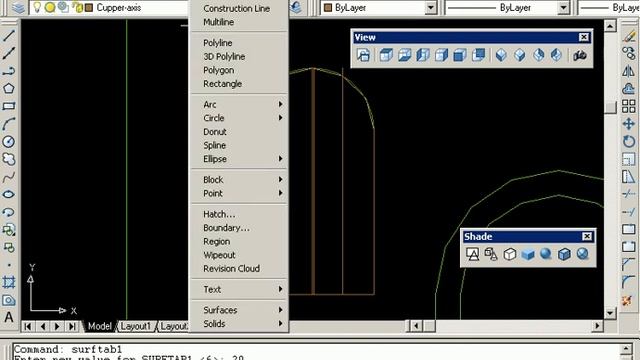The height and width of the screenshot is (360, 640).
Task: Select the Move tool in the right toolbar
Action: (x=629, y=124)
